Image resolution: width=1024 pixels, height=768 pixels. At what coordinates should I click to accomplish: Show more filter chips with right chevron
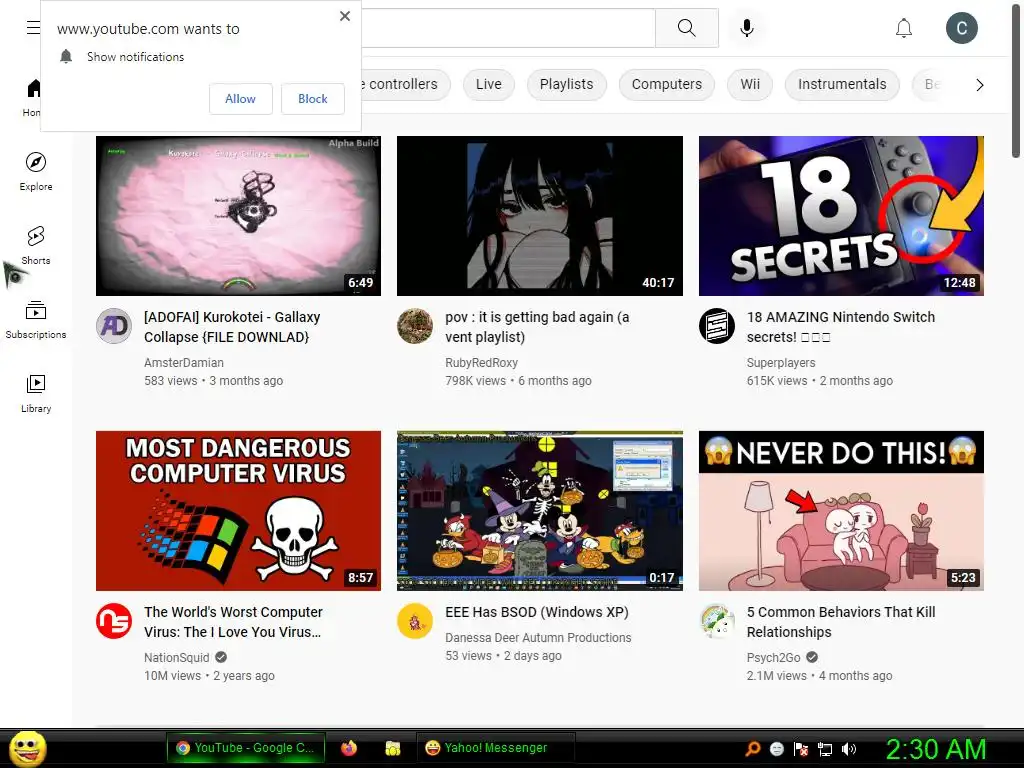980,85
